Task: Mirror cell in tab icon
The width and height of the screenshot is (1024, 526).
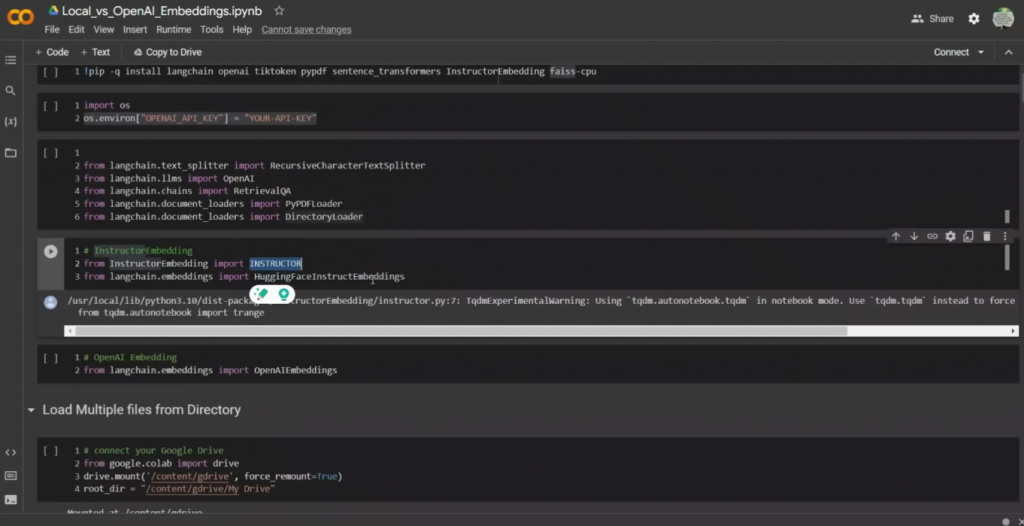Action: (x=969, y=237)
